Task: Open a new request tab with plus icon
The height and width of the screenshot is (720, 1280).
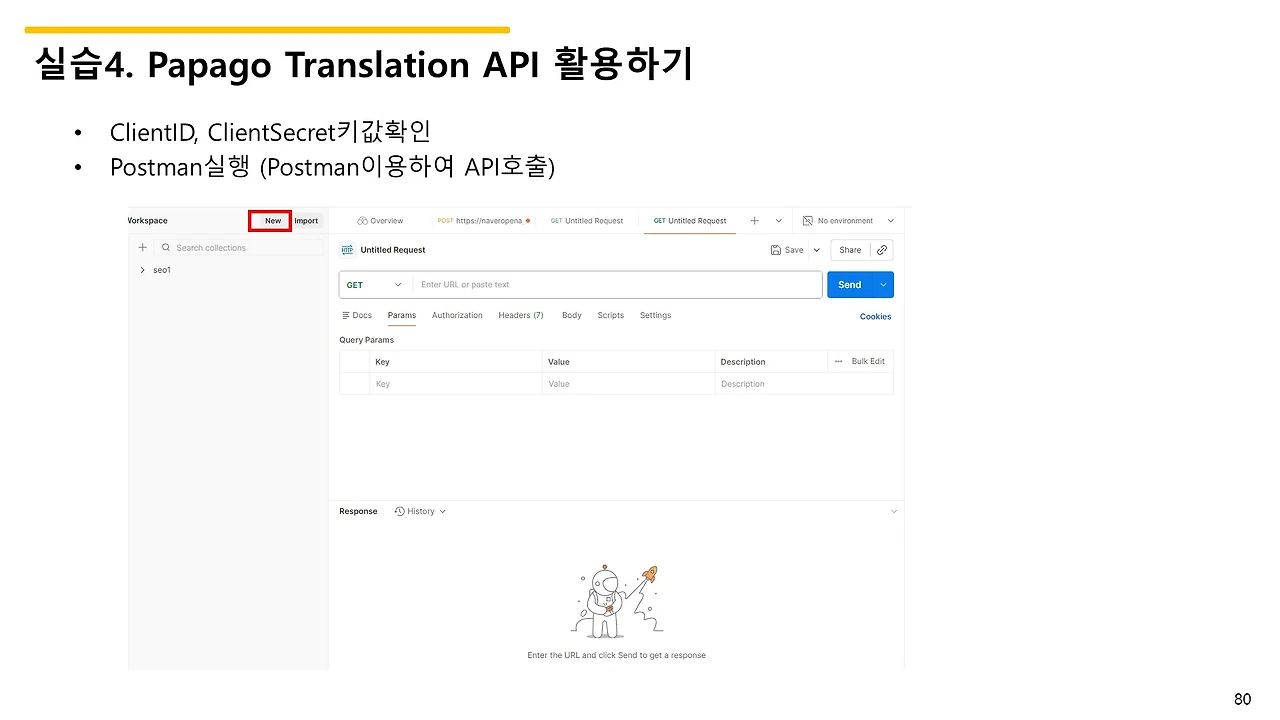Action: tap(754, 221)
